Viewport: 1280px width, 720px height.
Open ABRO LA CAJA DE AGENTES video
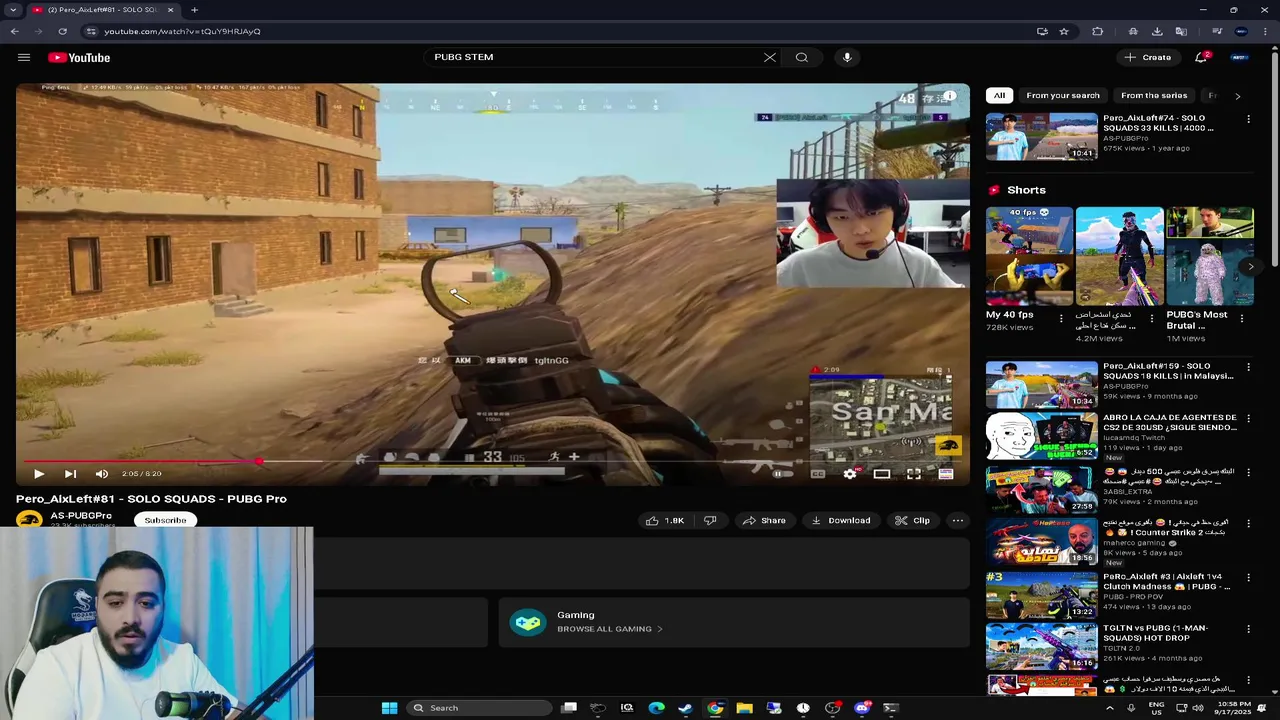(1041, 436)
